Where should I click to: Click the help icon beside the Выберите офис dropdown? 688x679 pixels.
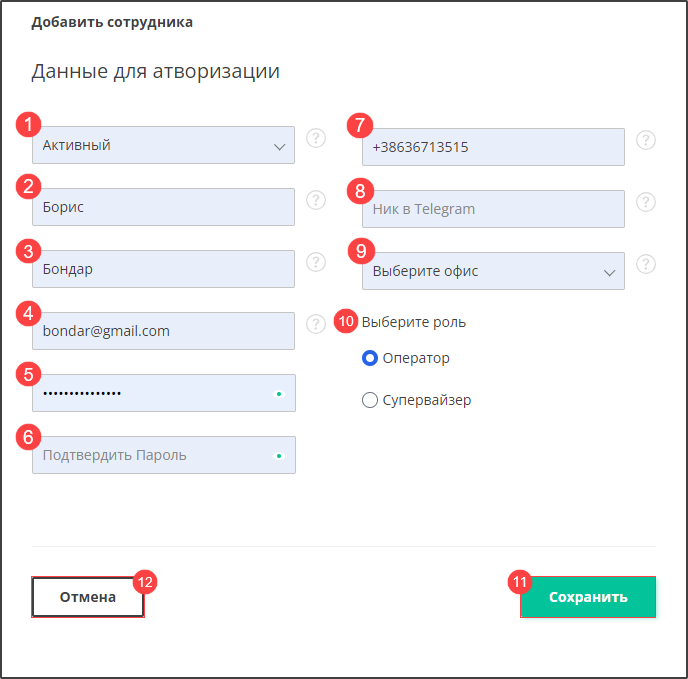646,264
